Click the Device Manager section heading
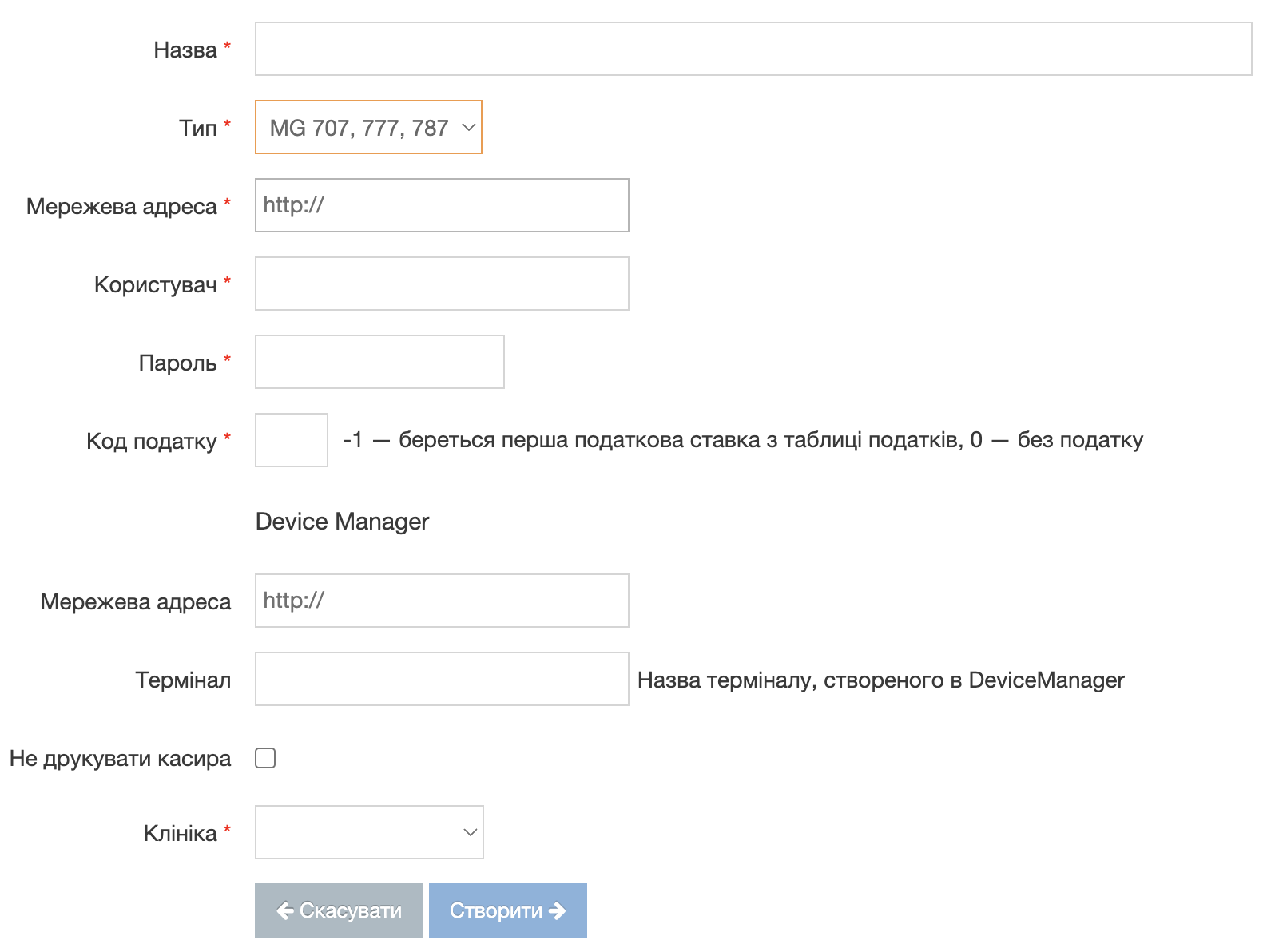Viewport: 1267px width, 952px height. coord(342,522)
